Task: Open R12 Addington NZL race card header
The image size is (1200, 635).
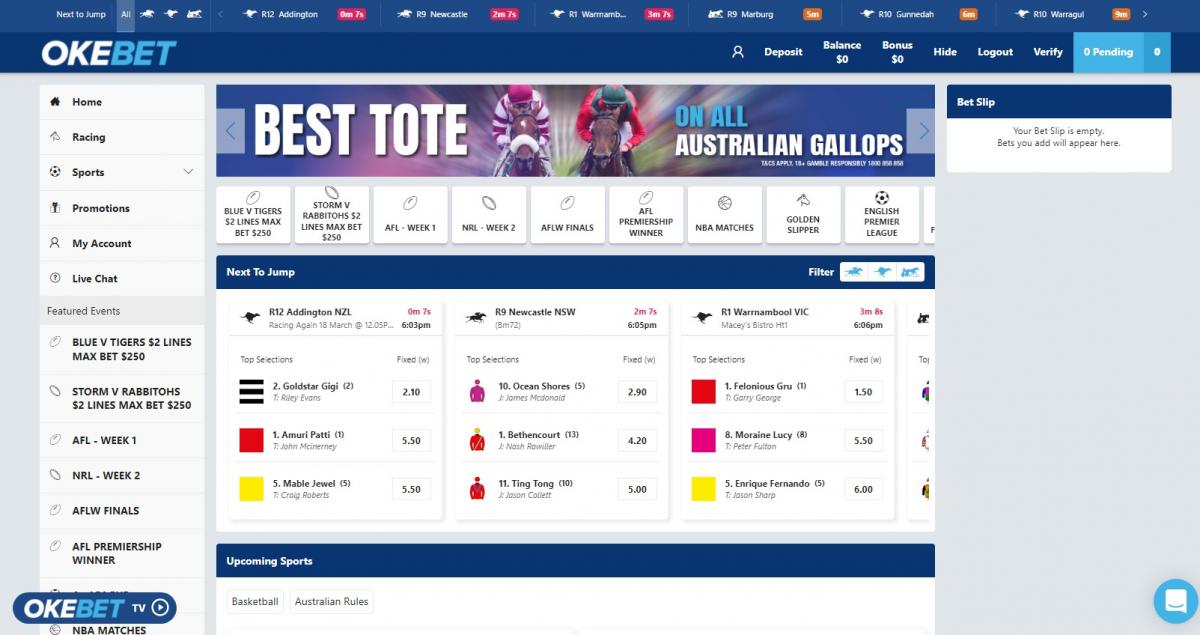Action: coord(336,318)
